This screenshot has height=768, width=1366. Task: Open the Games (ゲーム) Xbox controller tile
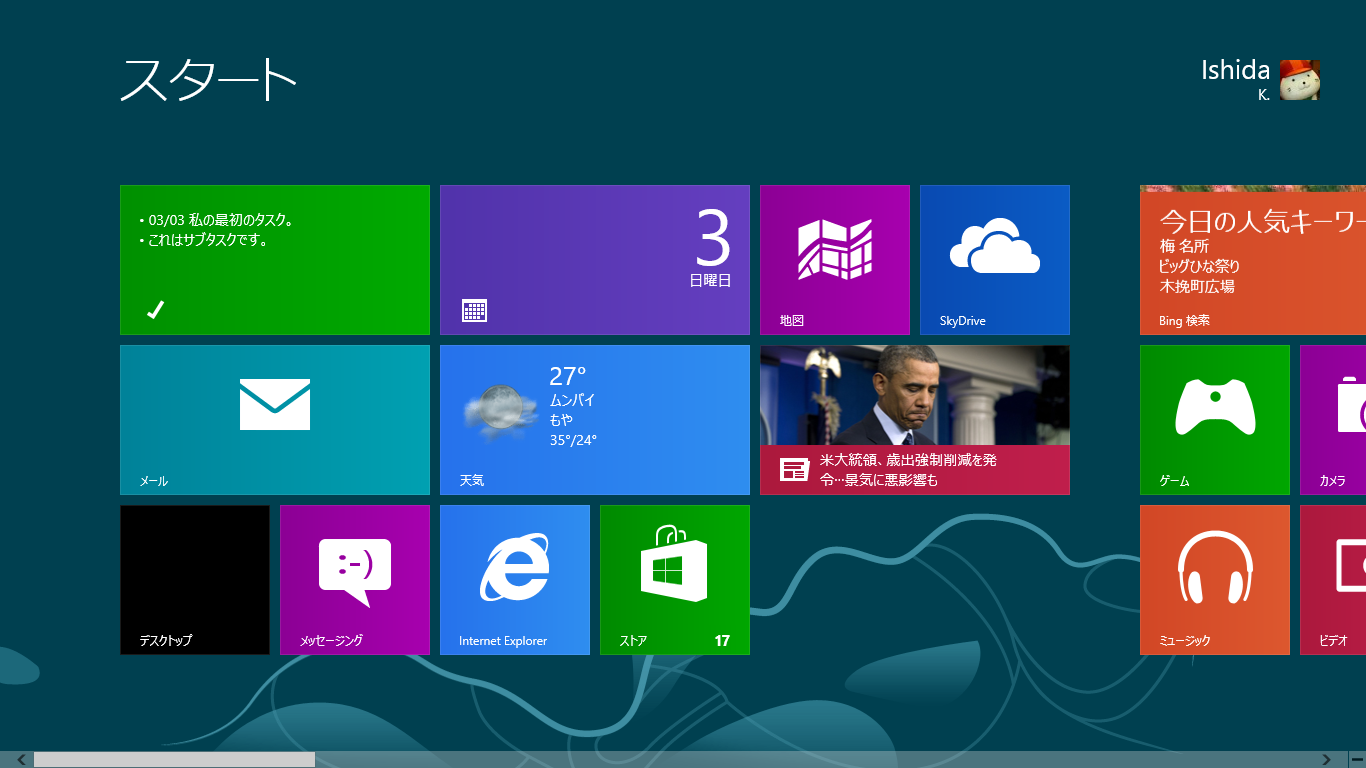1215,420
